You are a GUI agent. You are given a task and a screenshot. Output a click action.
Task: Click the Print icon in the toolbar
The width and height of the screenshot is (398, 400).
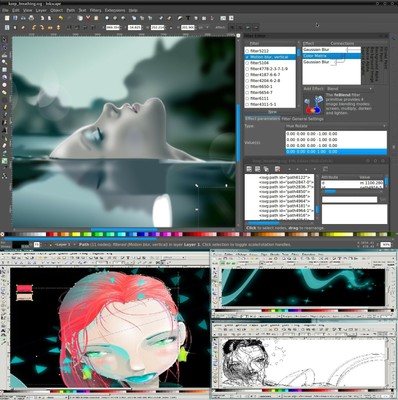click(x=32, y=18)
